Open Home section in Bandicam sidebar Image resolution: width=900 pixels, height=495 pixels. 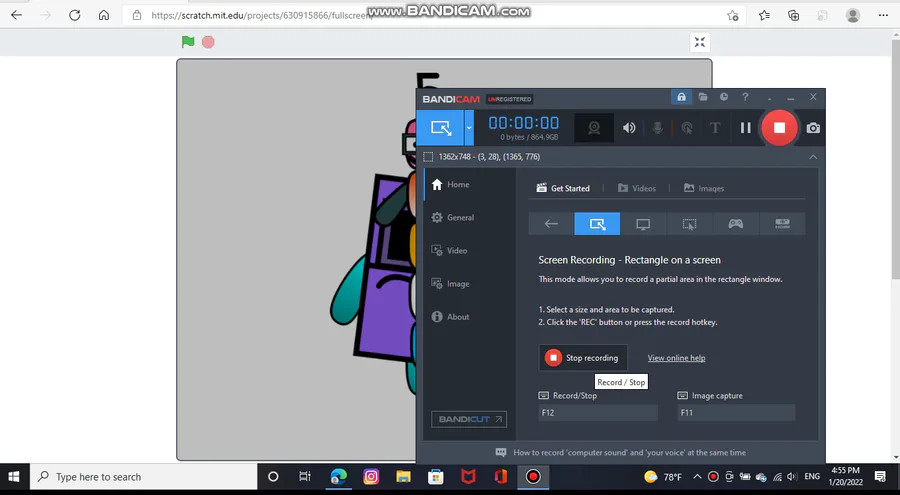click(458, 184)
